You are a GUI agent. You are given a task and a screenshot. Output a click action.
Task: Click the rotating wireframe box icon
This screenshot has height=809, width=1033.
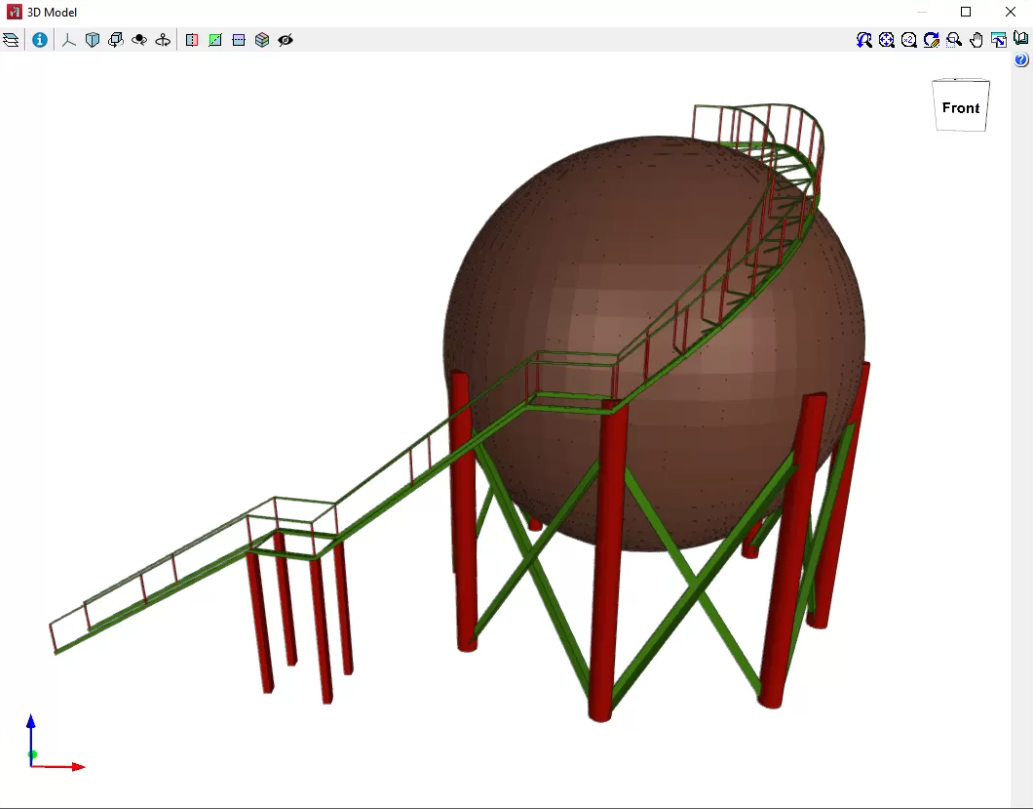[116, 40]
